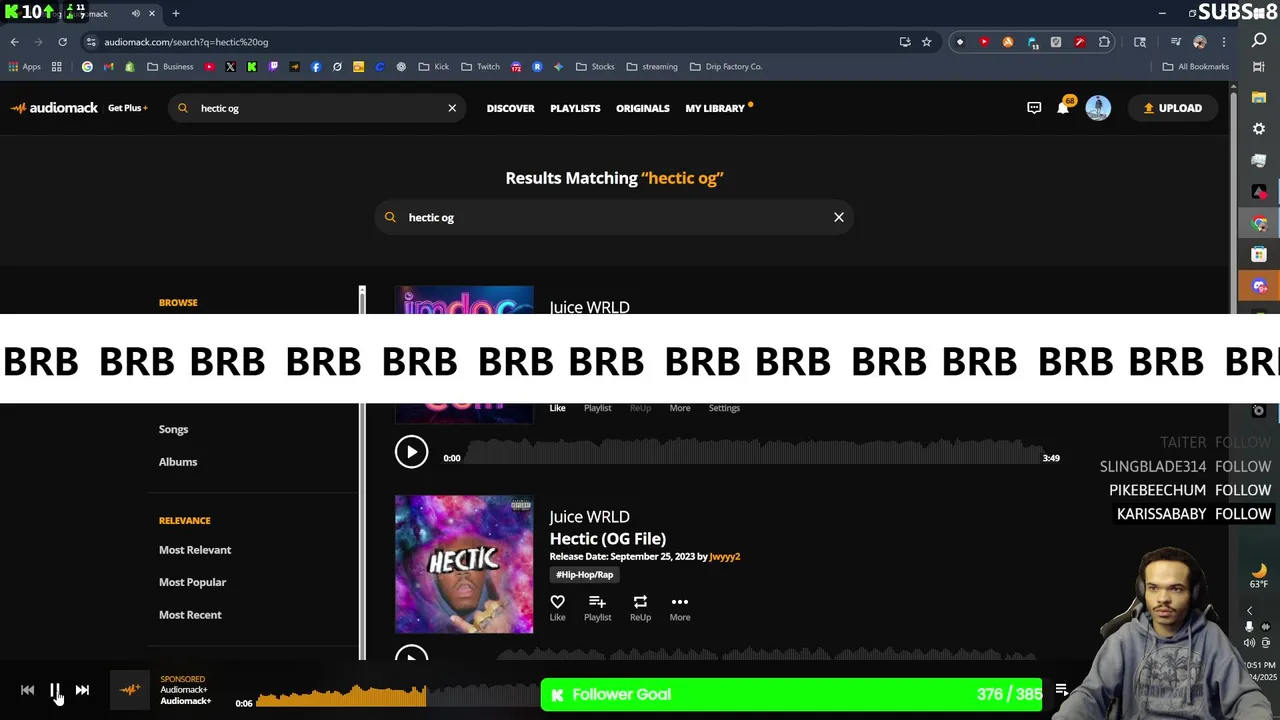Open the player queue list icon
Image resolution: width=1280 pixels, height=720 pixels.
tap(1062, 690)
